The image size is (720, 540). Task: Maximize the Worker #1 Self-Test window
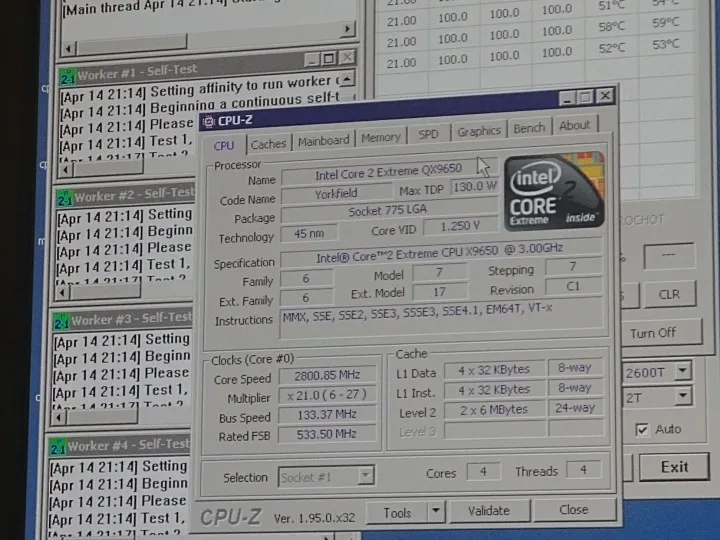point(329,59)
